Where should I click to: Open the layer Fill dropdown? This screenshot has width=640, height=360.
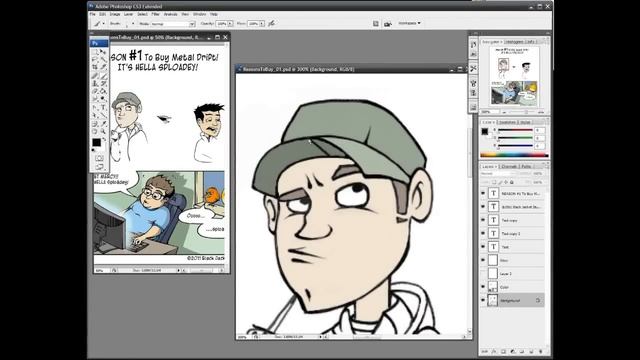(538, 182)
